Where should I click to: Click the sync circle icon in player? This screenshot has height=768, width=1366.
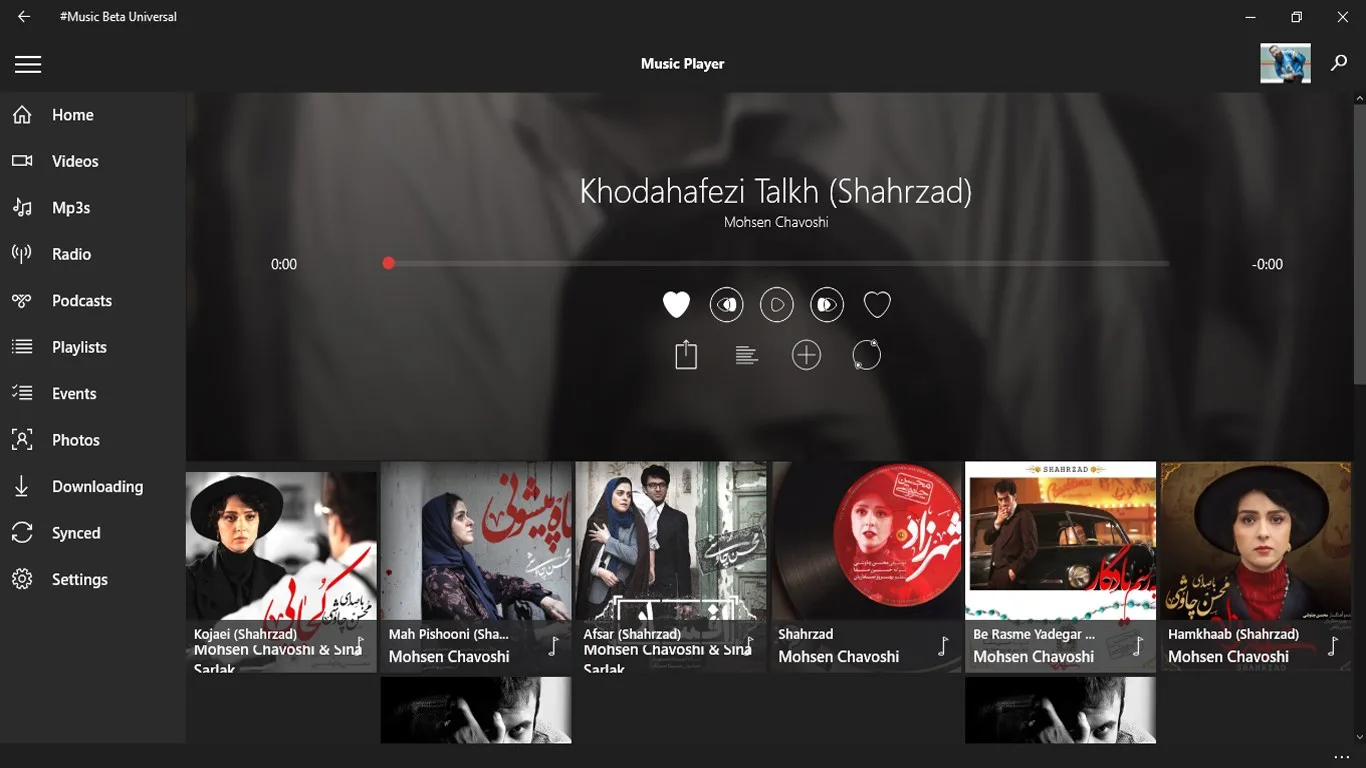866,355
